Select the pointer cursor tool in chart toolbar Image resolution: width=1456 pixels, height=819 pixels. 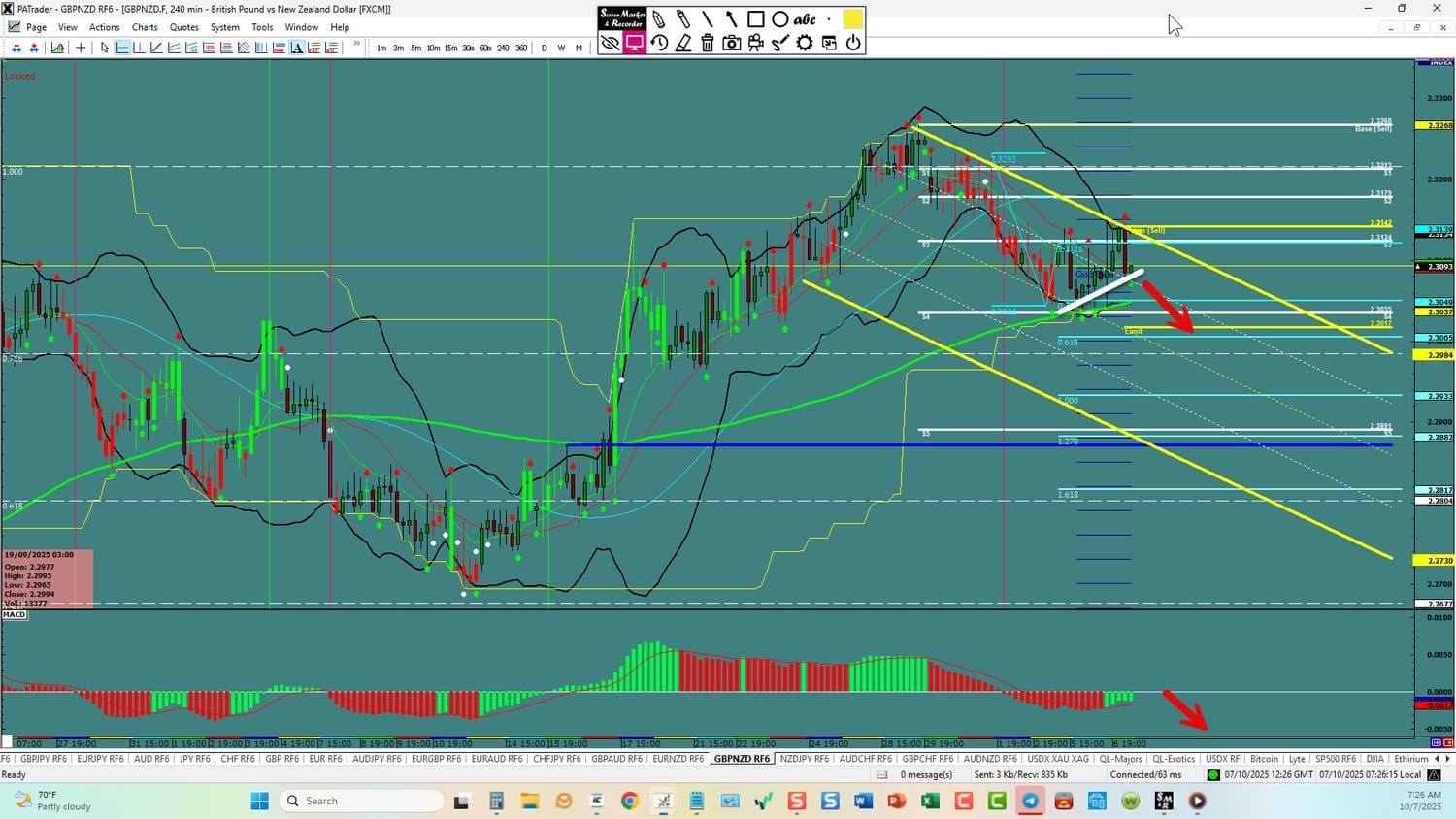tap(105, 48)
